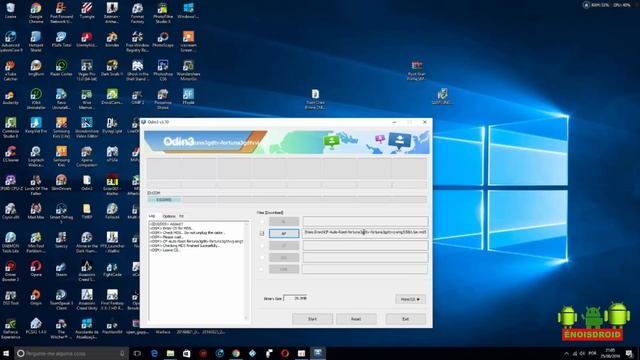The width and height of the screenshot is (640, 360).
Task: Launch IObit Uninstaller desktop icon
Action: tap(36, 99)
